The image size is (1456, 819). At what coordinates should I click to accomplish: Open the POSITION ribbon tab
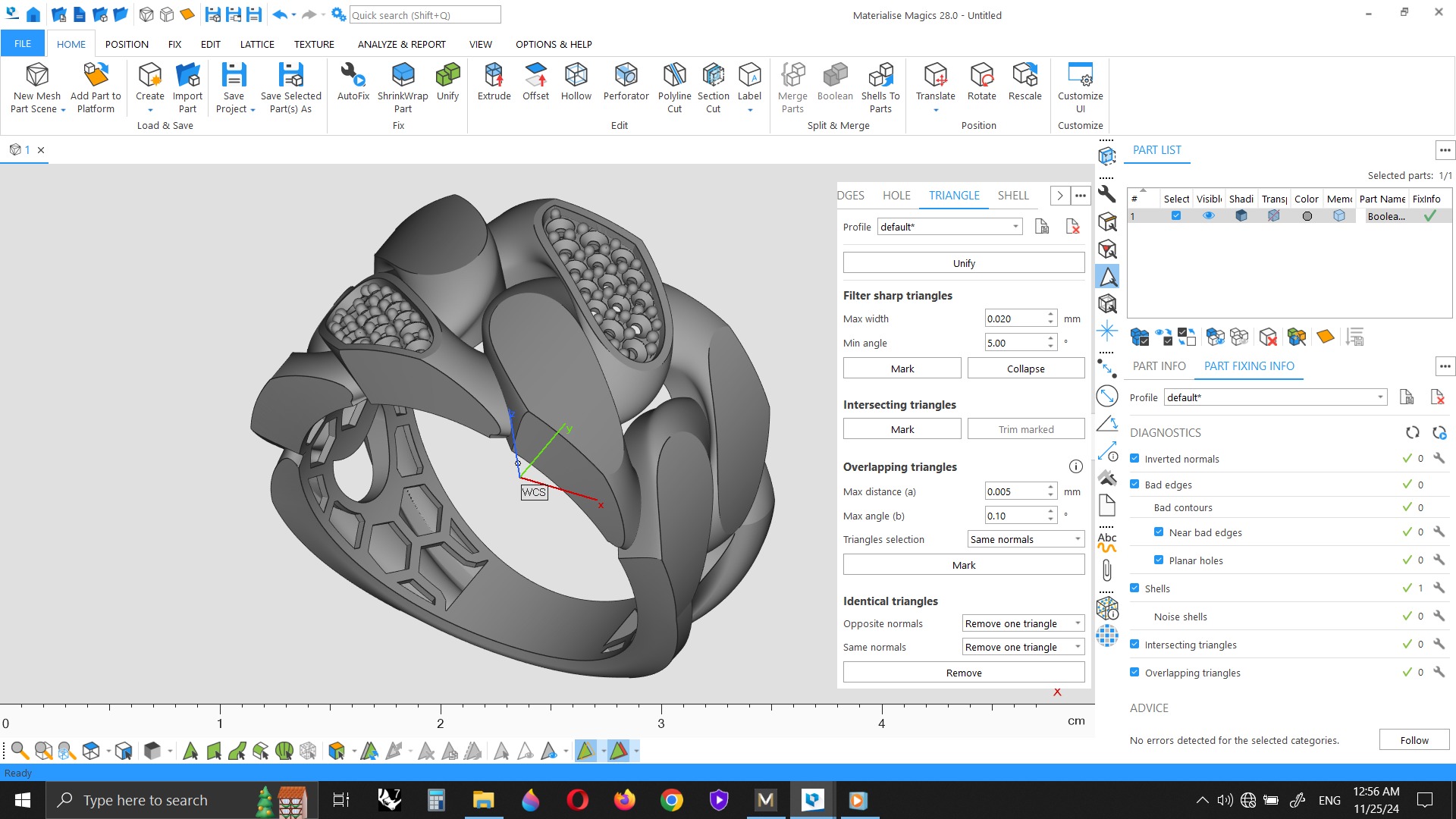pyautogui.click(x=127, y=44)
